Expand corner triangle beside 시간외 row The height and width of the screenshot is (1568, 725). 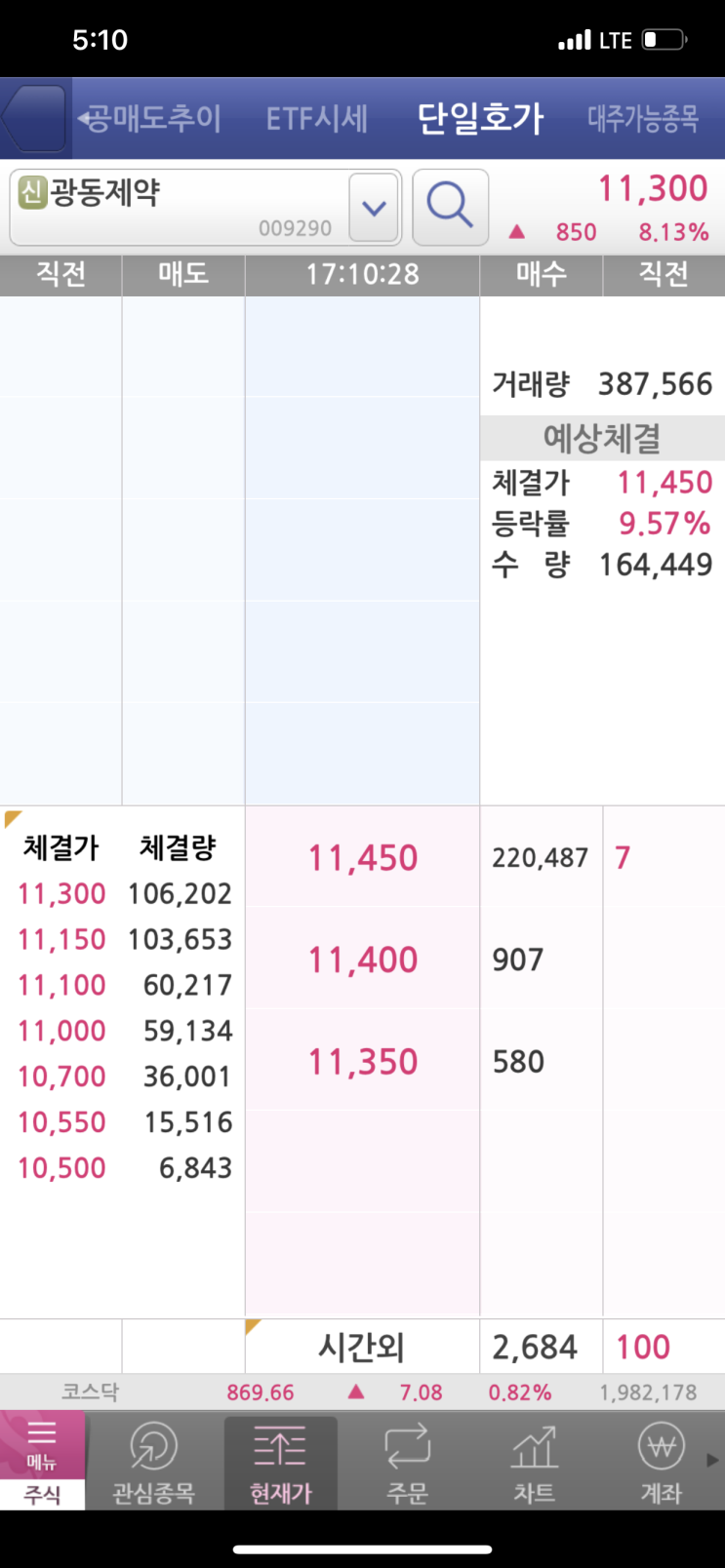point(255,1328)
